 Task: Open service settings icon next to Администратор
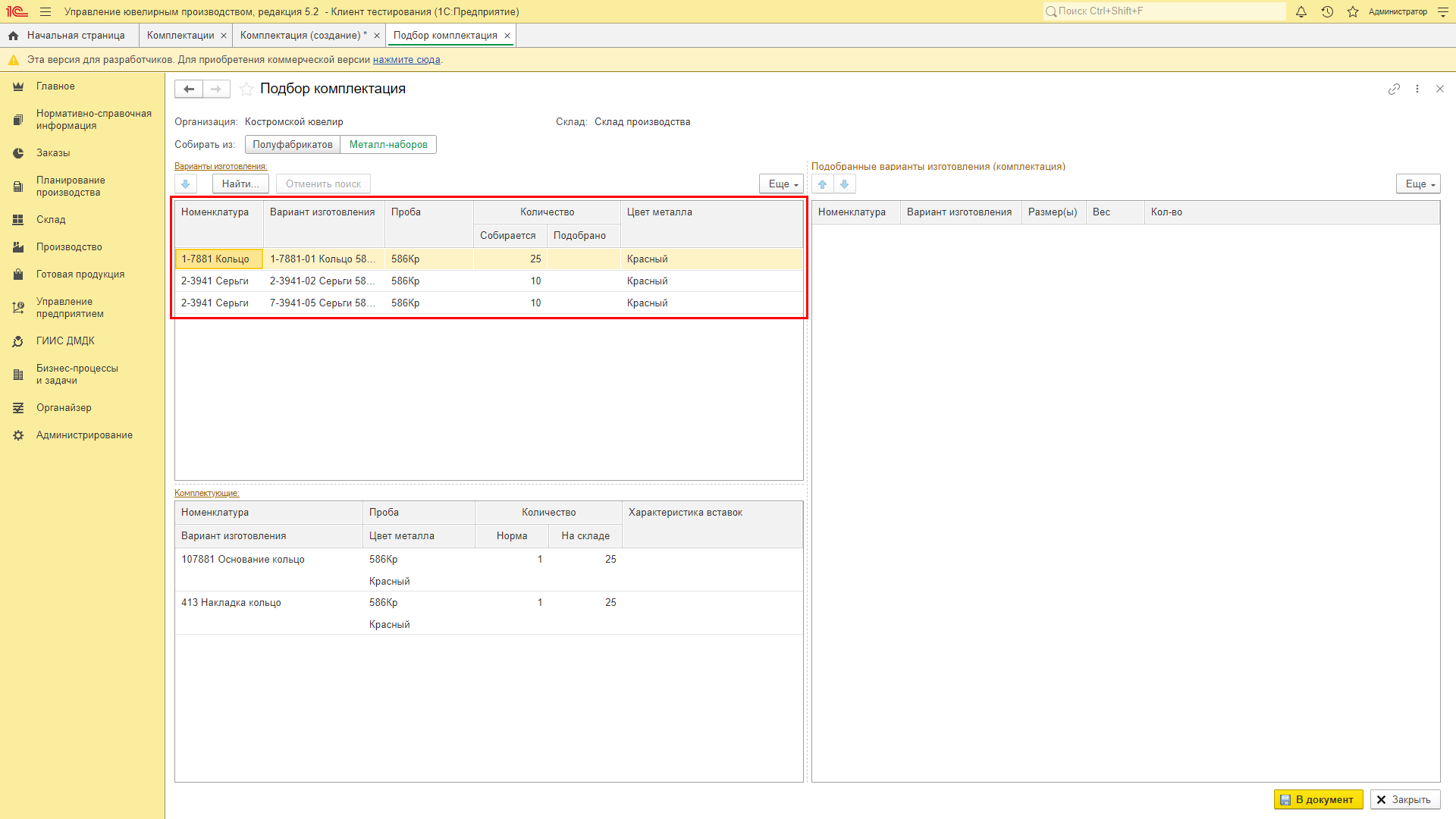[1443, 11]
